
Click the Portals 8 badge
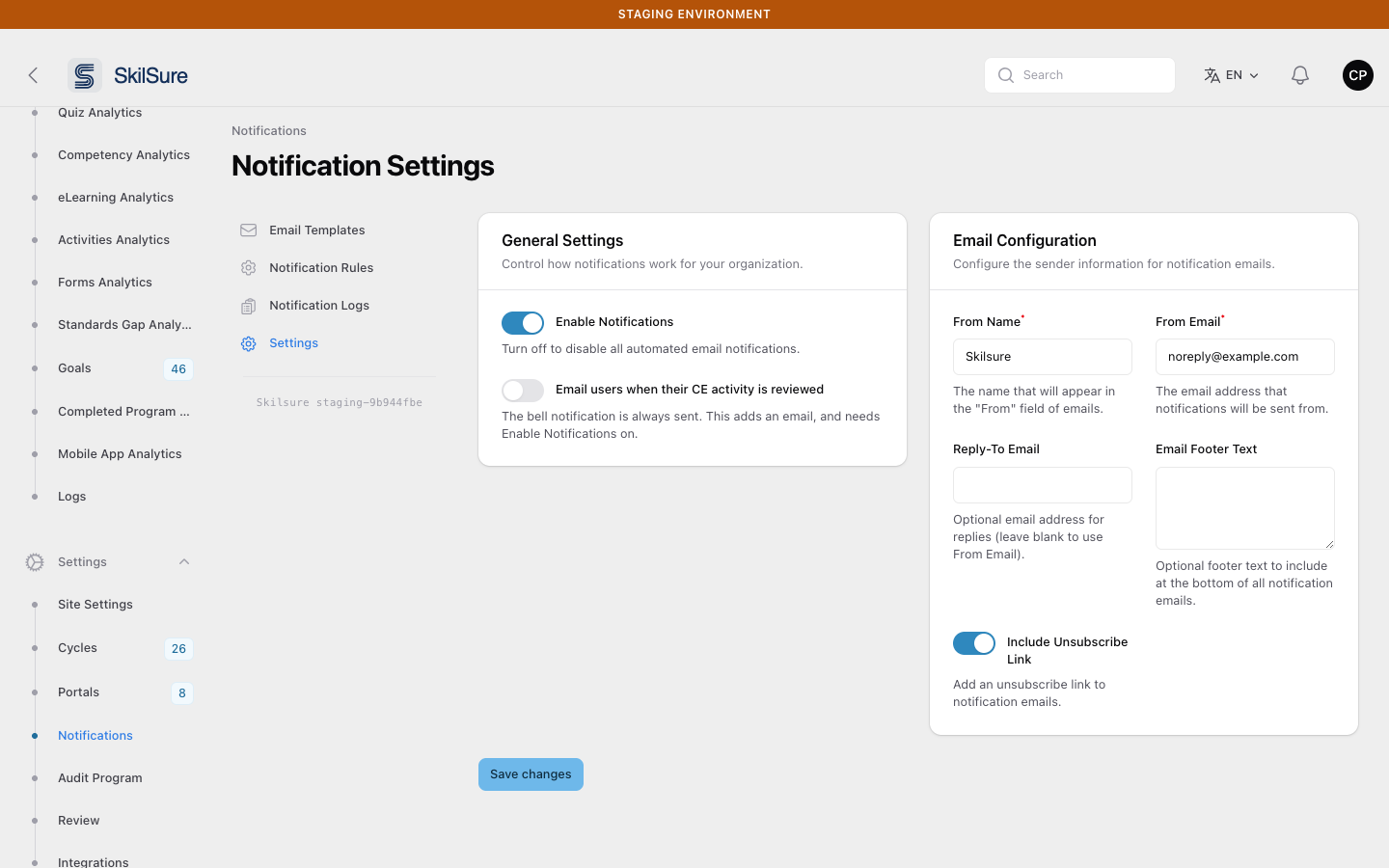point(182,693)
